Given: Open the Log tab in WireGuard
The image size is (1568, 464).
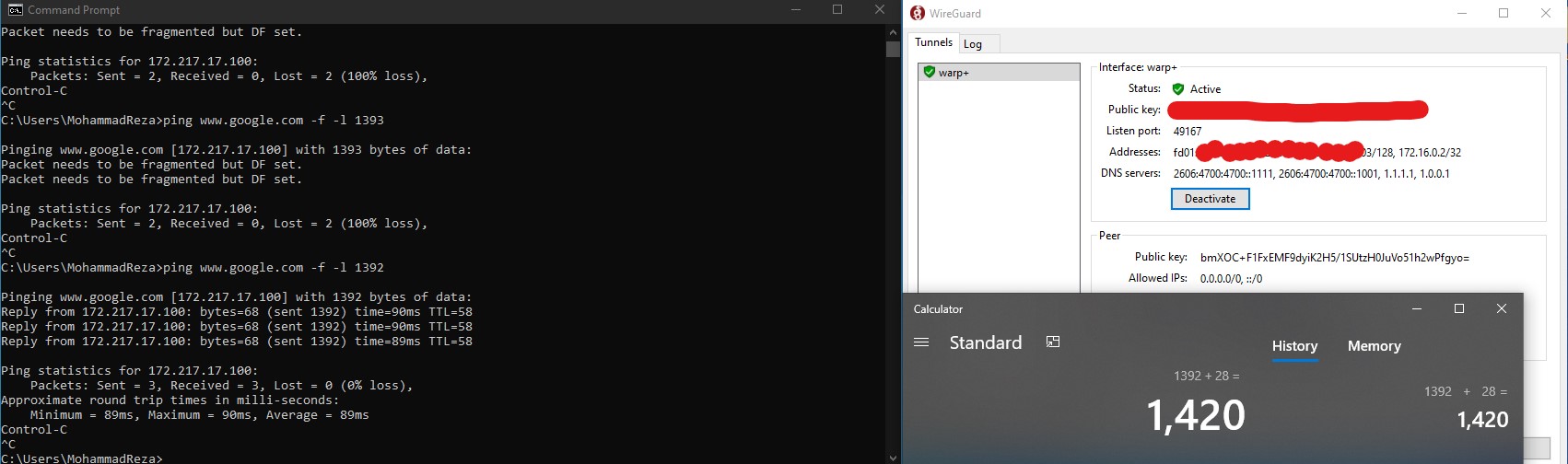Looking at the screenshot, I should click(973, 44).
